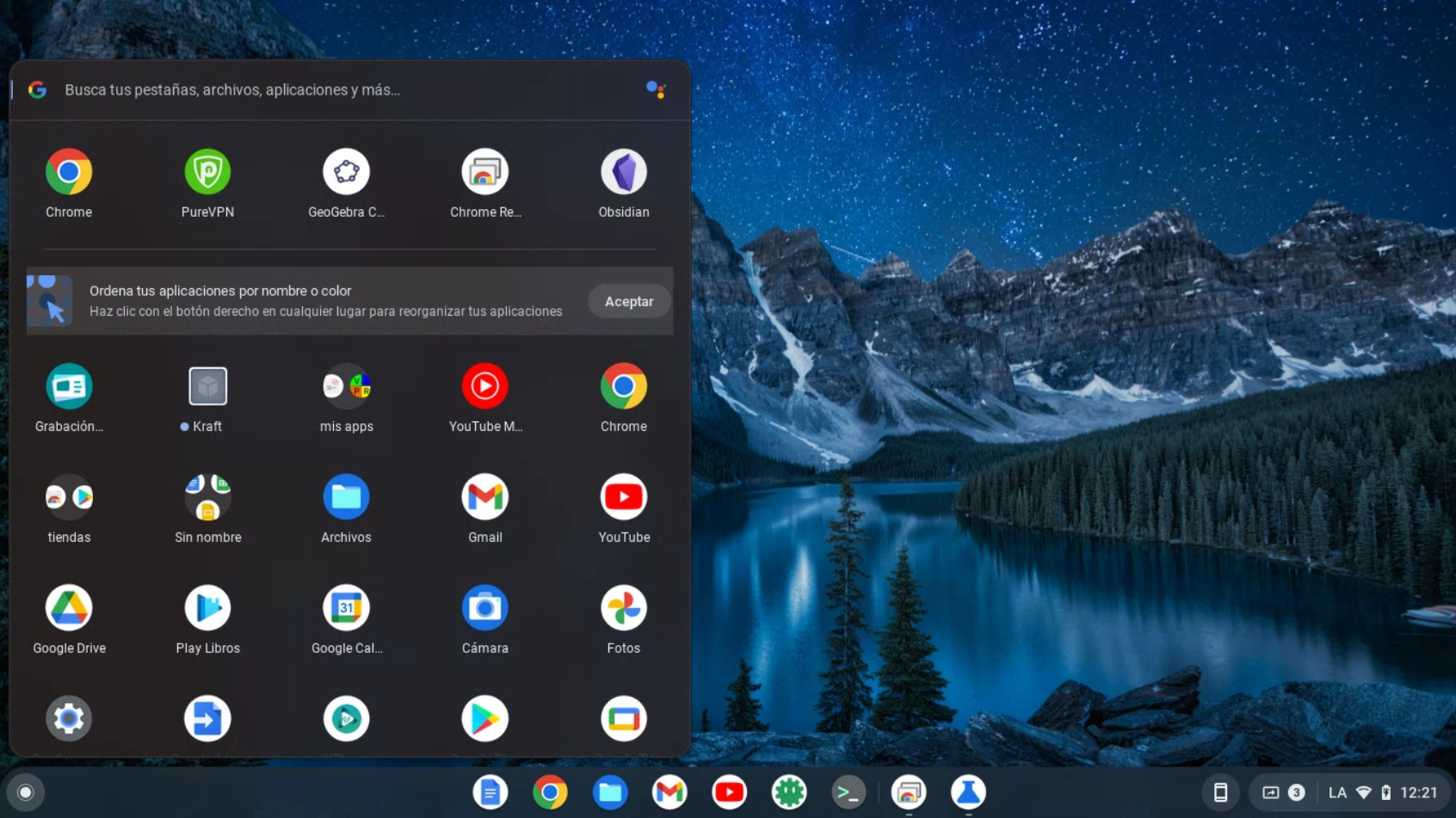
Task: Open the Google Calendar app
Action: coord(346,608)
